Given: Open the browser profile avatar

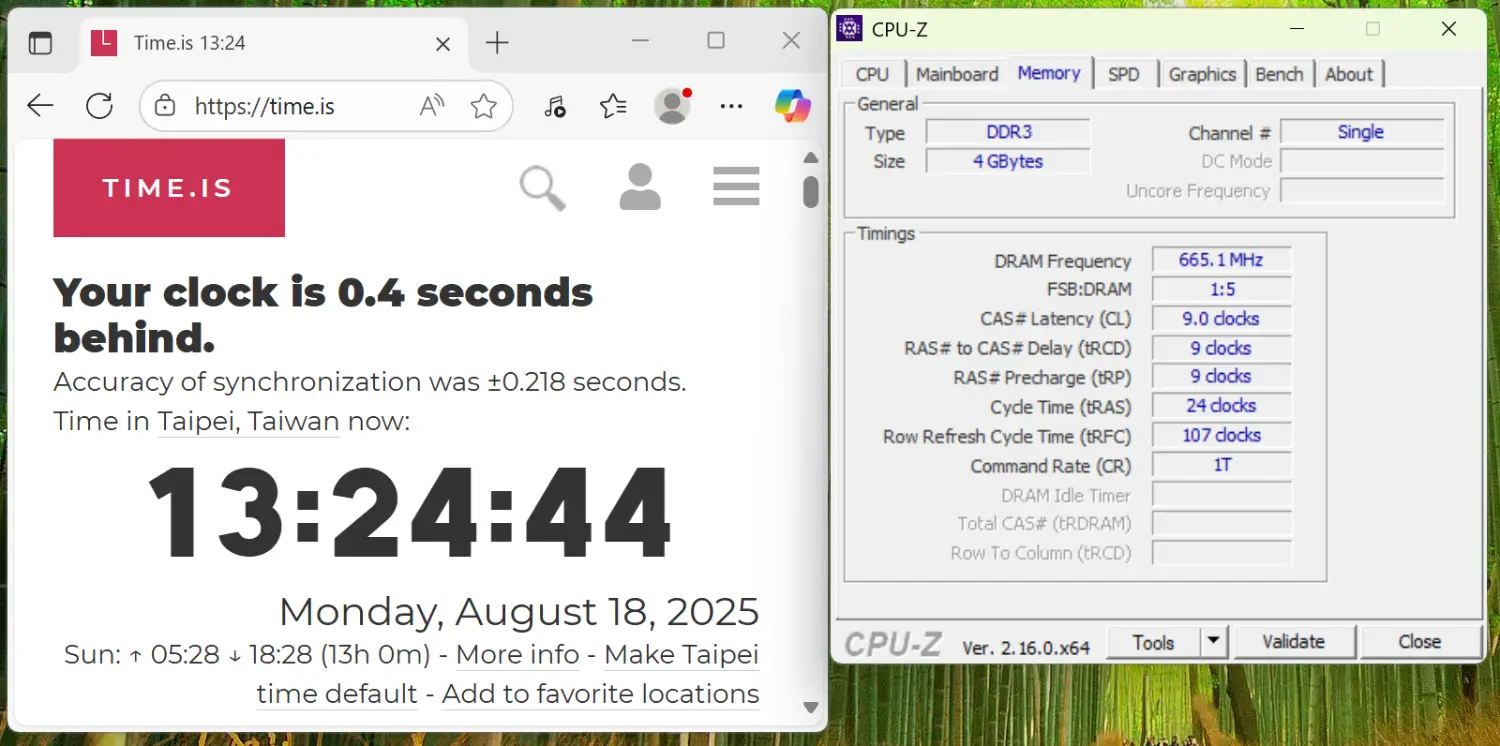Looking at the screenshot, I should pyautogui.click(x=673, y=106).
